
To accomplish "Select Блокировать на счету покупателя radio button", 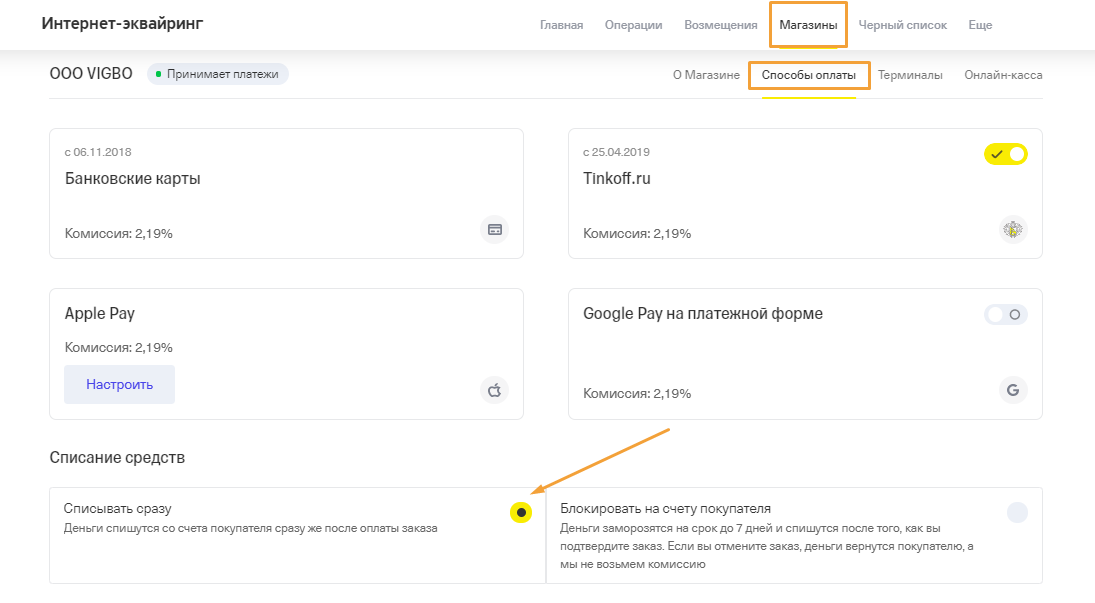I will click(1017, 512).
